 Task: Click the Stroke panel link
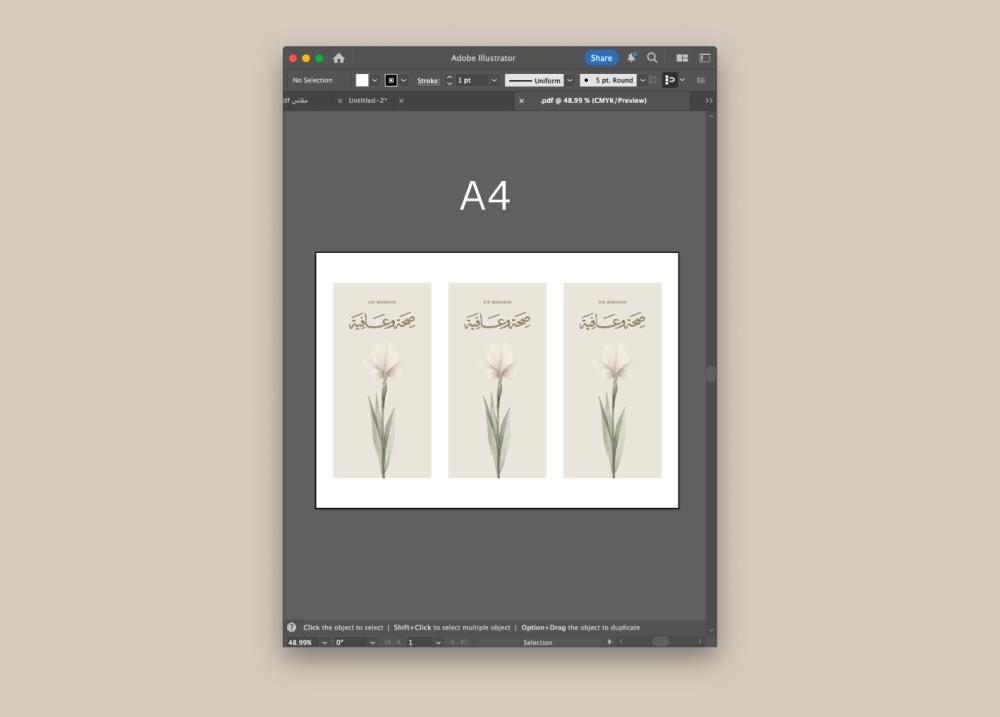tap(428, 80)
